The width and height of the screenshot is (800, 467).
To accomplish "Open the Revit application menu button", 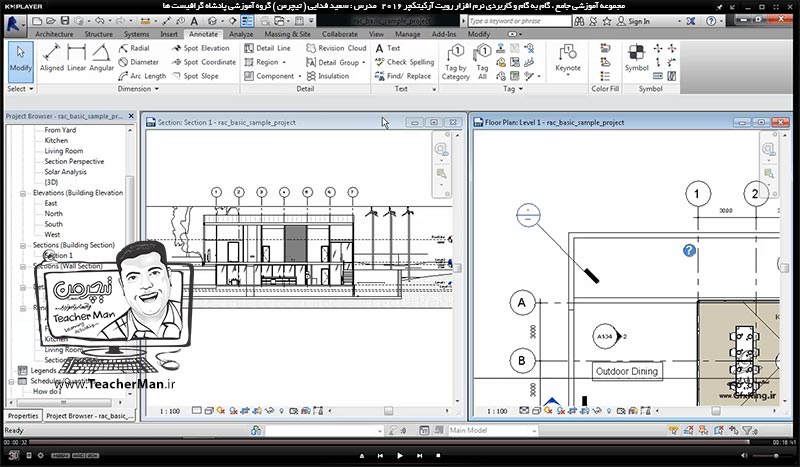I will point(14,23).
